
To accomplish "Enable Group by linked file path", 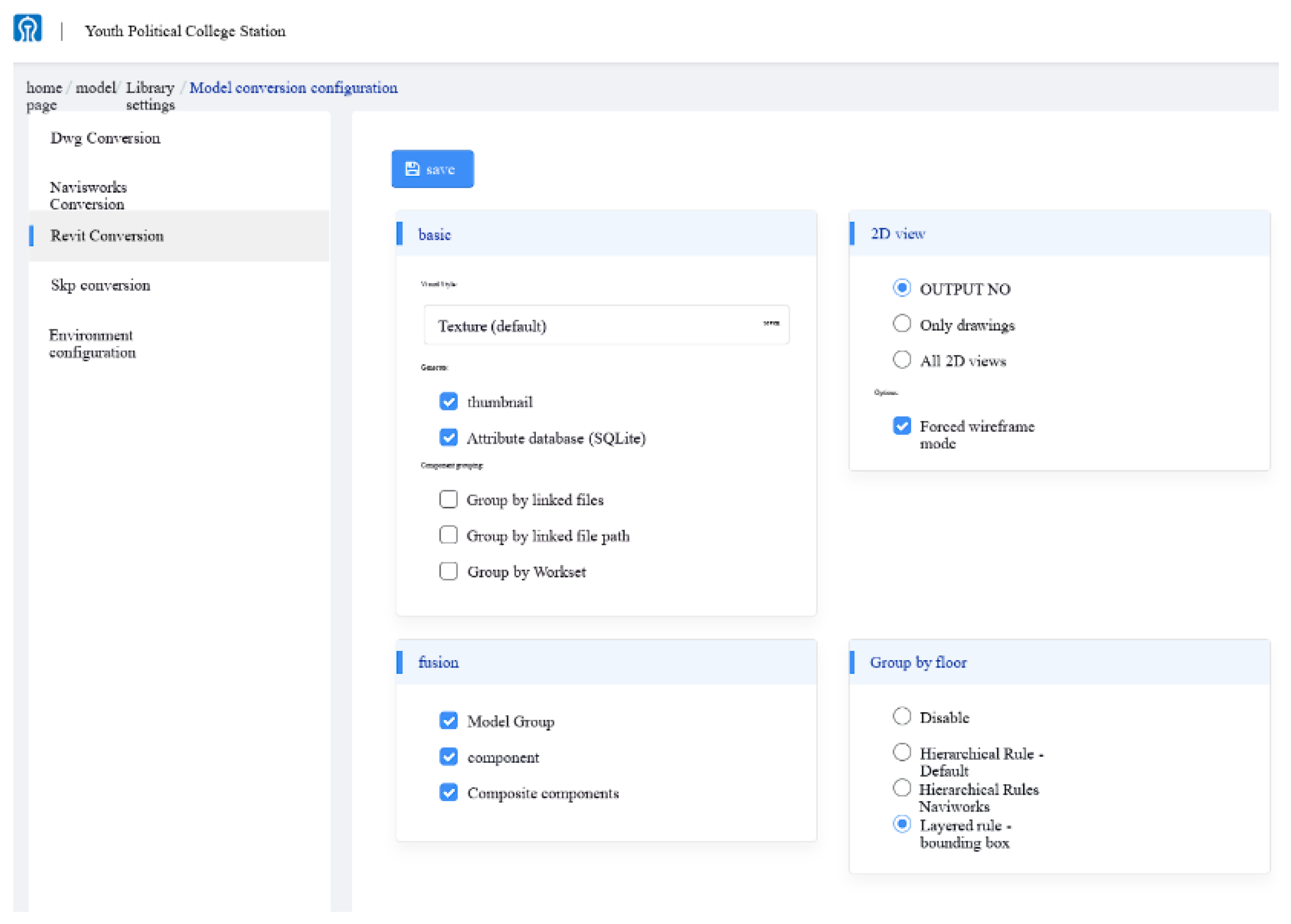I will tap(448, 535).
